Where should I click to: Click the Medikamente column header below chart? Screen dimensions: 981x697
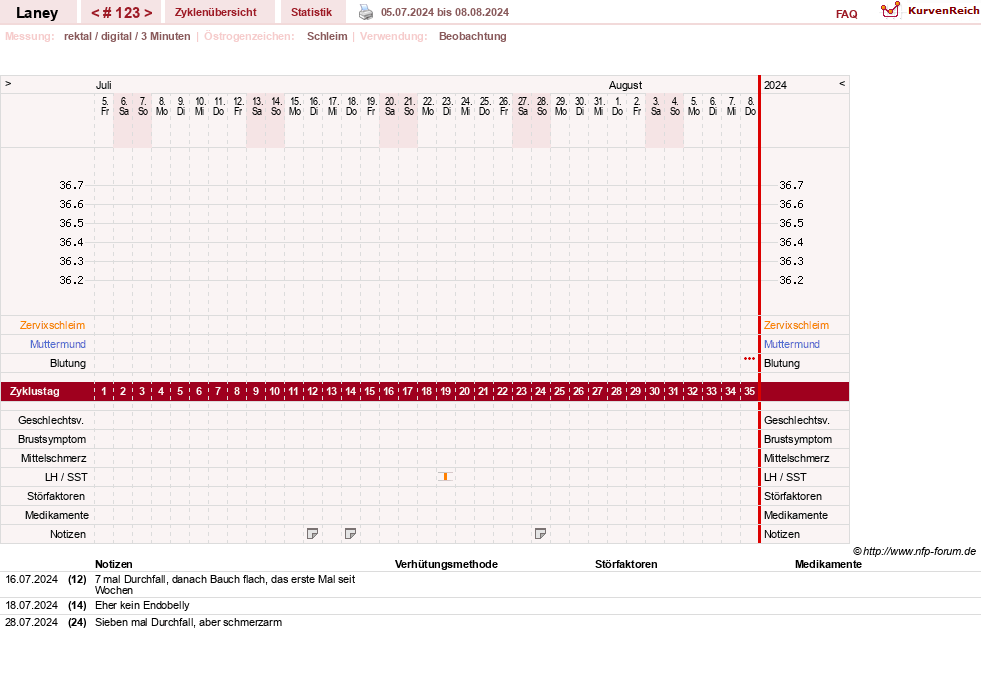(x=828, y=564)
